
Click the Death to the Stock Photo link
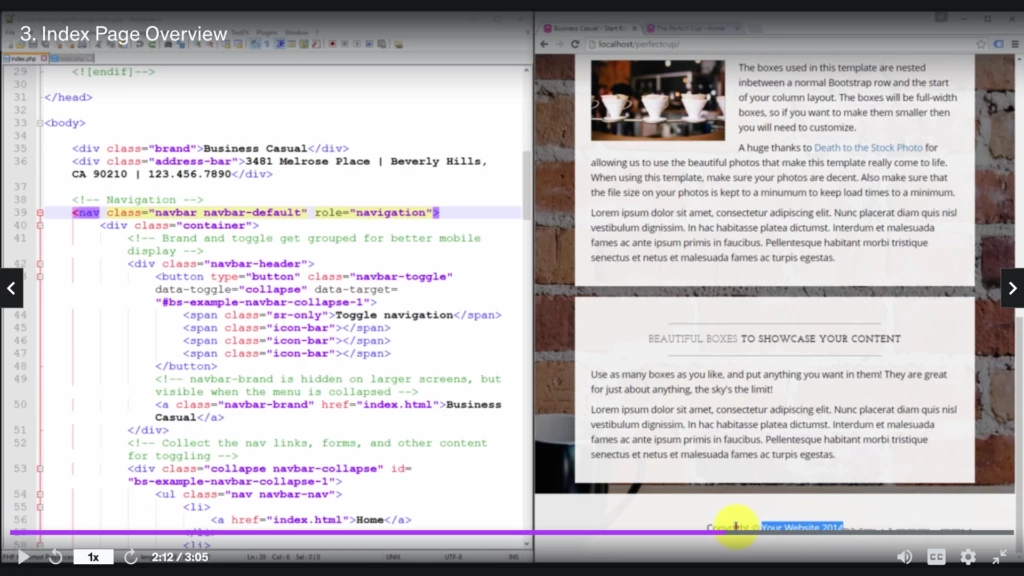pos(868,148)
